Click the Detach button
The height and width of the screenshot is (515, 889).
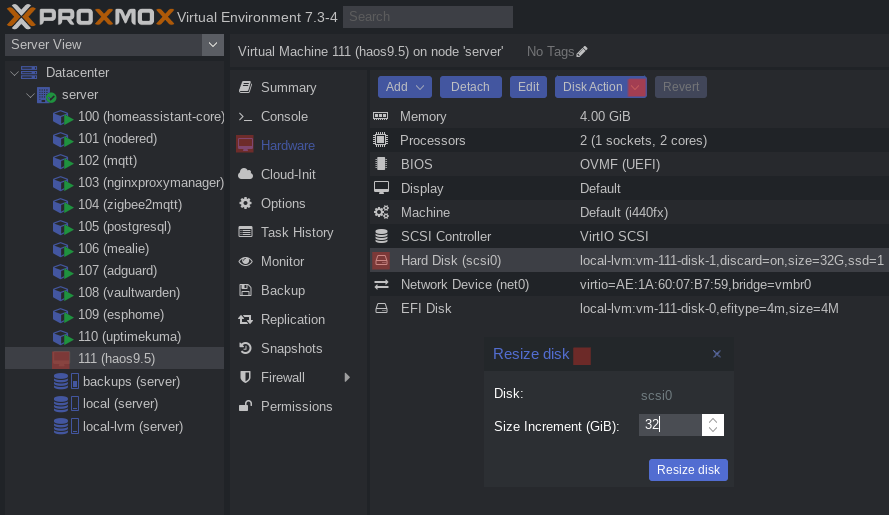pyautogui.click(x=470, y=87)
